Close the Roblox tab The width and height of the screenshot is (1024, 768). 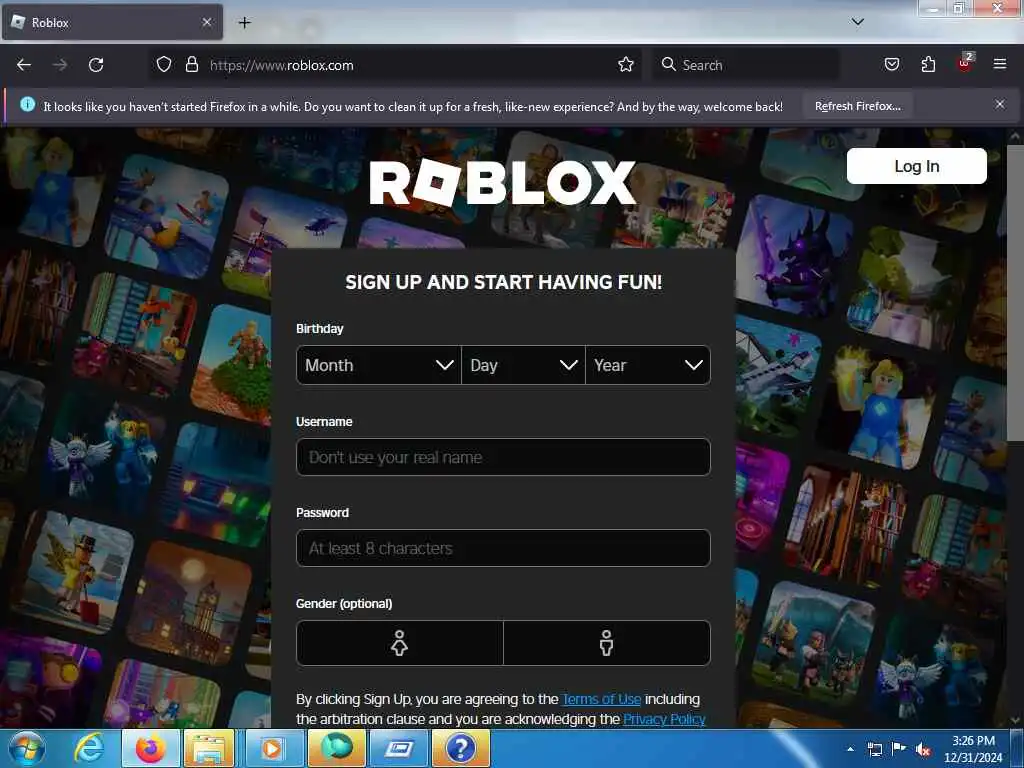coord(206,22)
